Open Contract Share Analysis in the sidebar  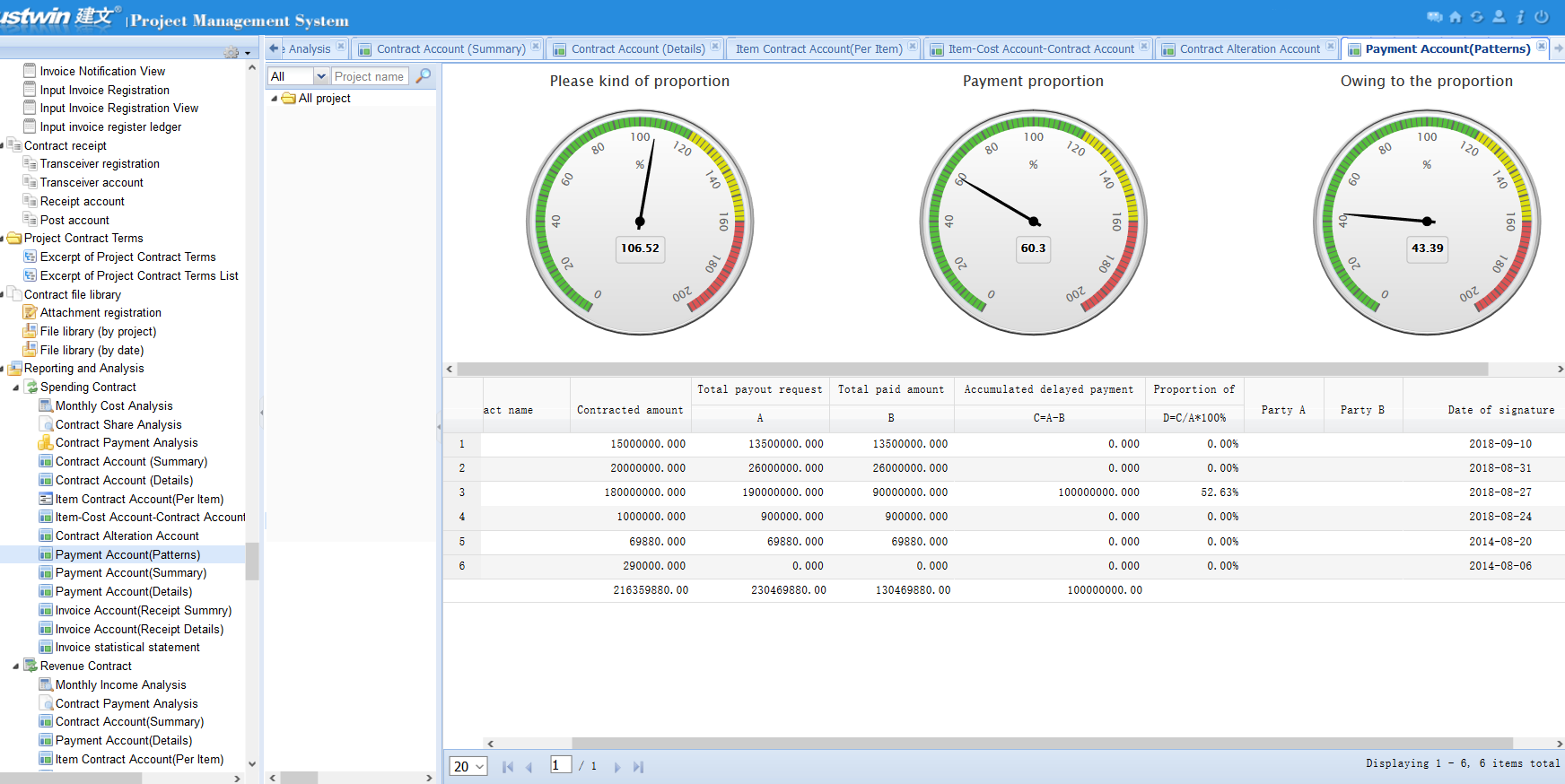[x=118, y=425]
